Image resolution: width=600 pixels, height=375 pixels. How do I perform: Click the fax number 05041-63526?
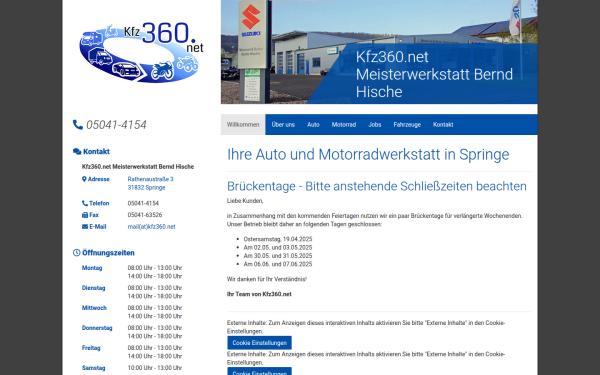pyautogui.click(x=145, y=215)
